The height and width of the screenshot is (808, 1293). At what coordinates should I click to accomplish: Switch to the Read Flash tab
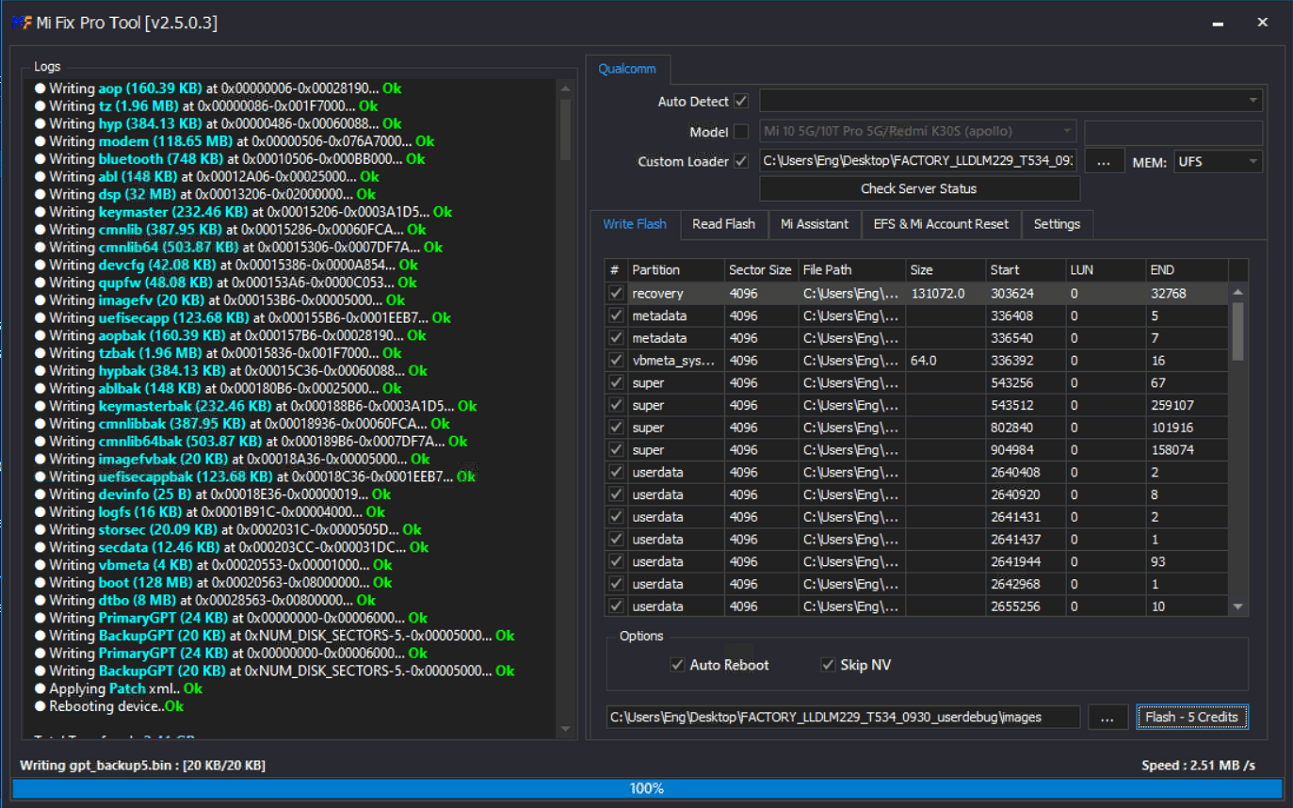[x=723, y=224]
